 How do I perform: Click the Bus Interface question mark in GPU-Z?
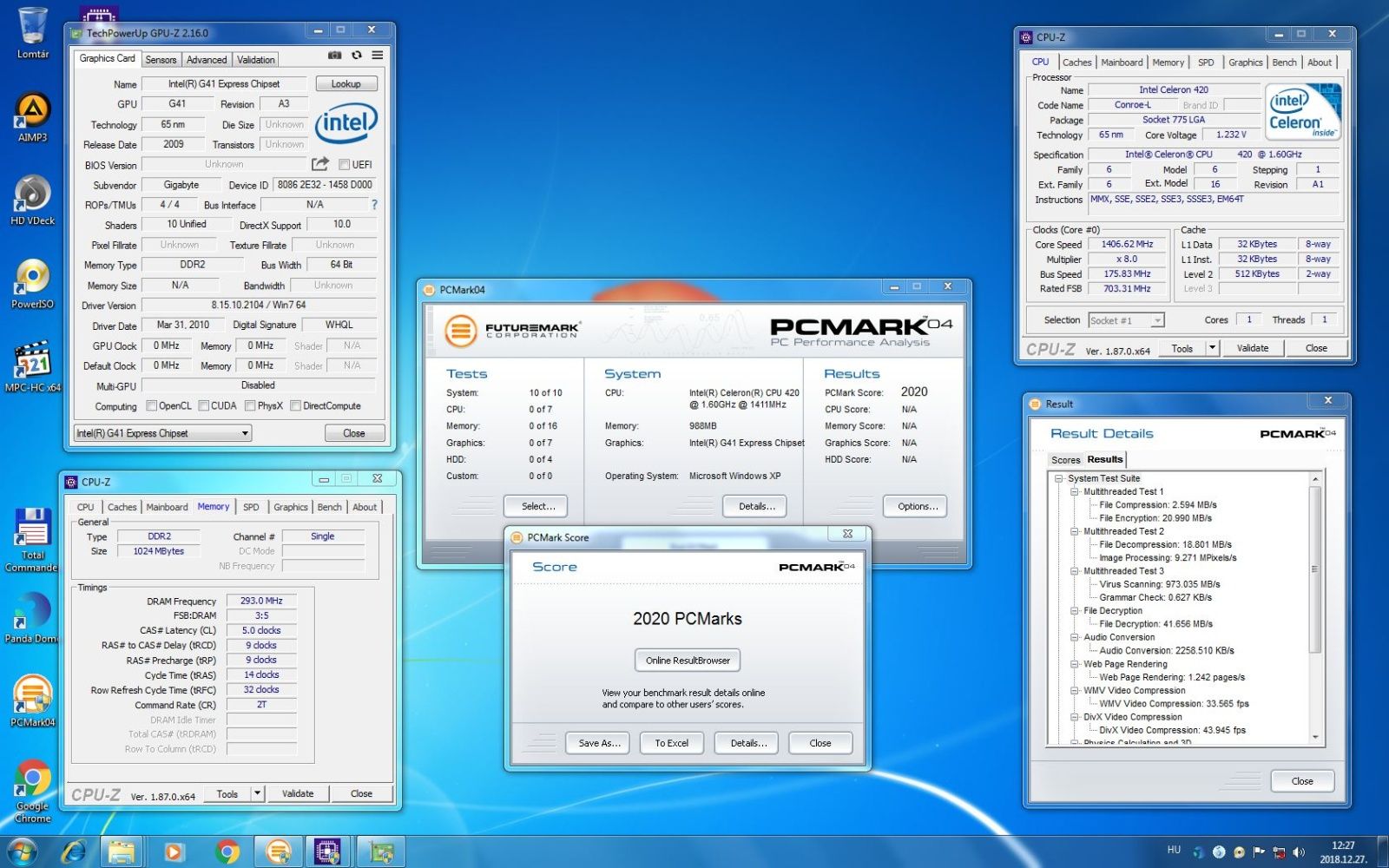(374, 205)
